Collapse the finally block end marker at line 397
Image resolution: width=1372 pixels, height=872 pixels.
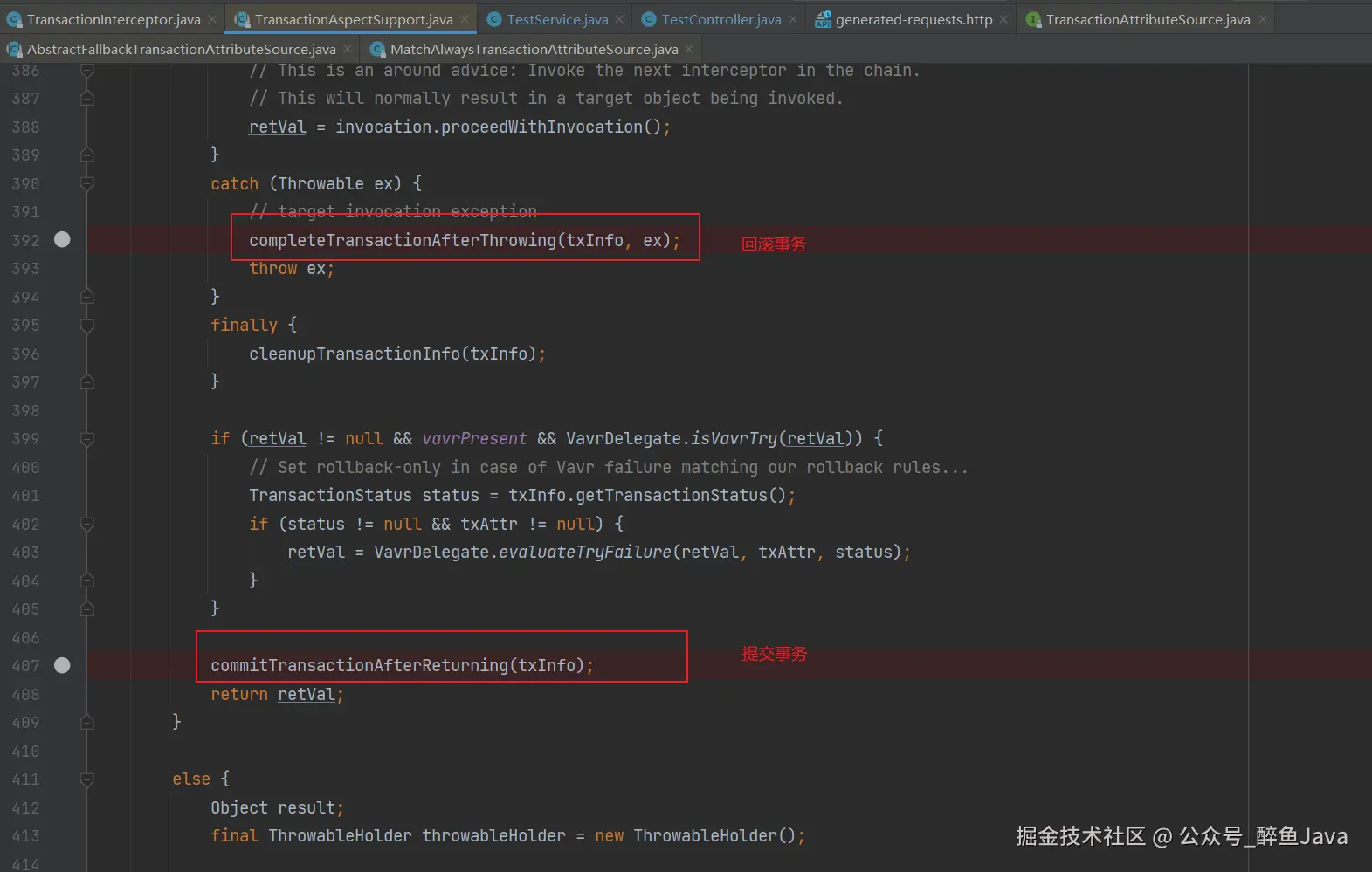click(x=87, y=381)
